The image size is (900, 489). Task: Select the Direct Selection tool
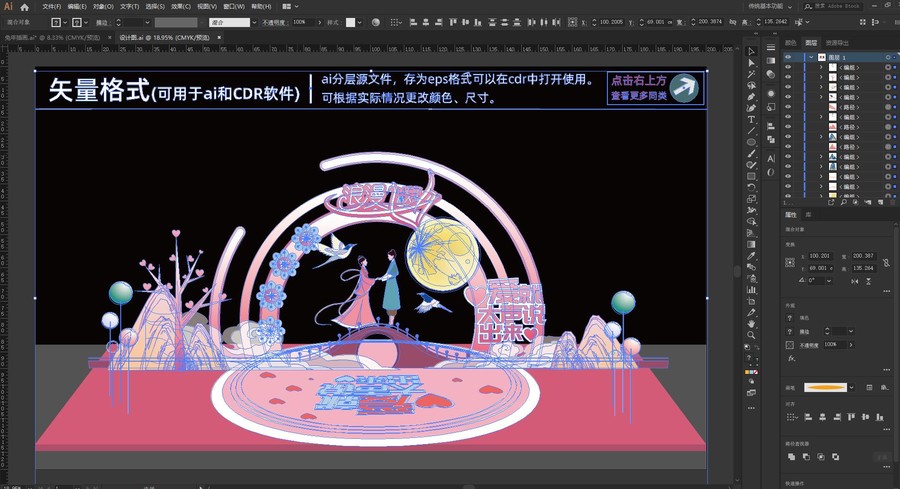(x=751, y=63)
